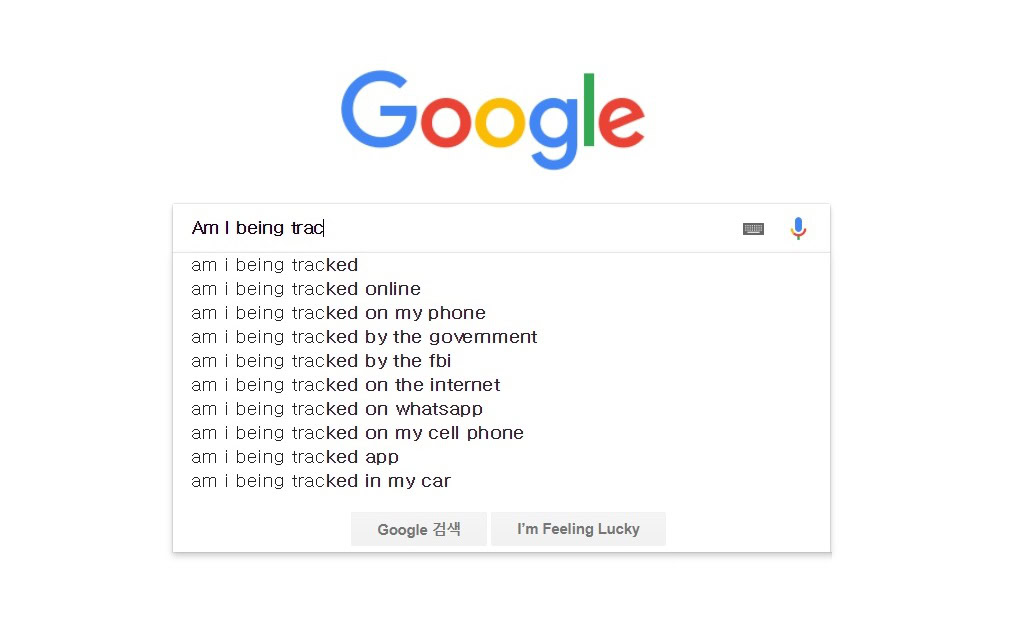Choose "am i being tracked by the fbi"
The height and width of the screenshot is (643, 1010).
pyautogui.click(x=321, y=361)
